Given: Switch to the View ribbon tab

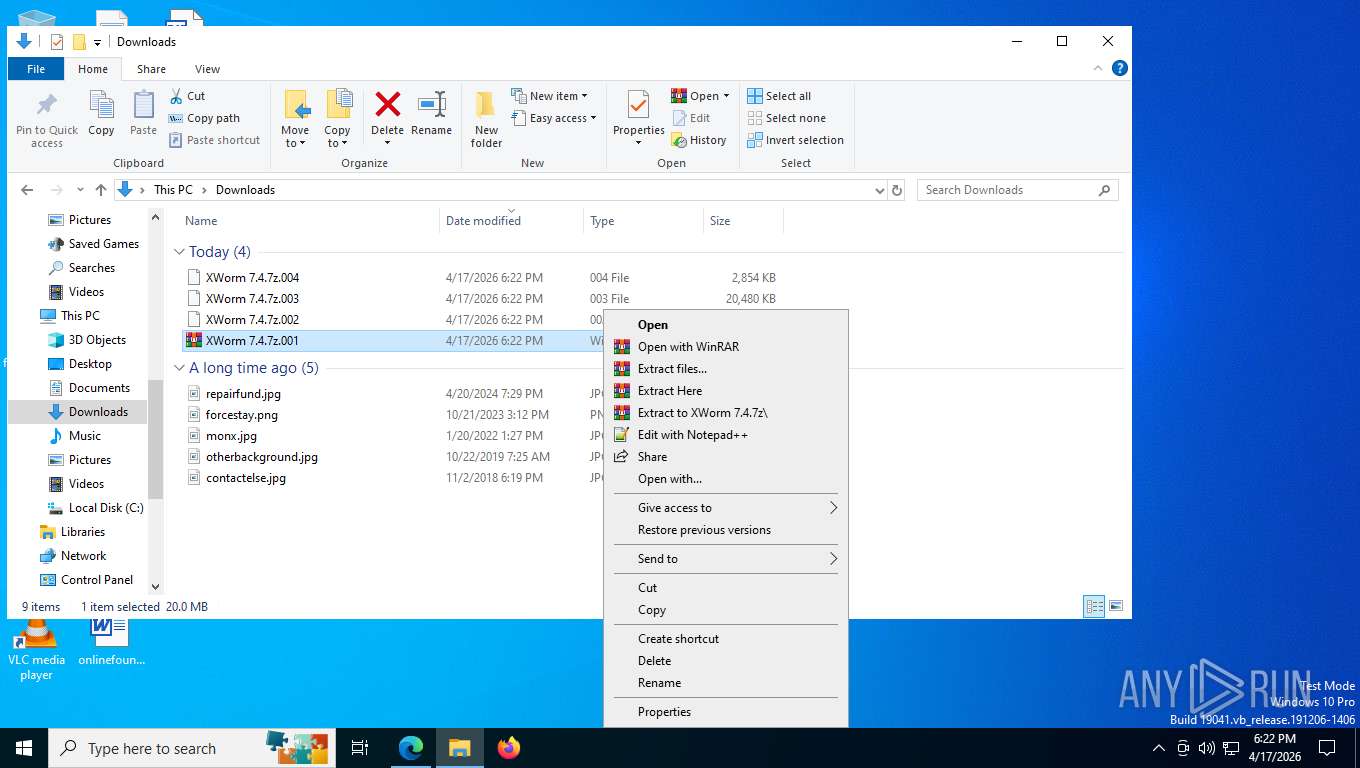Looking at the screenshot, I should pyautogui.click(x=207, y=69).
